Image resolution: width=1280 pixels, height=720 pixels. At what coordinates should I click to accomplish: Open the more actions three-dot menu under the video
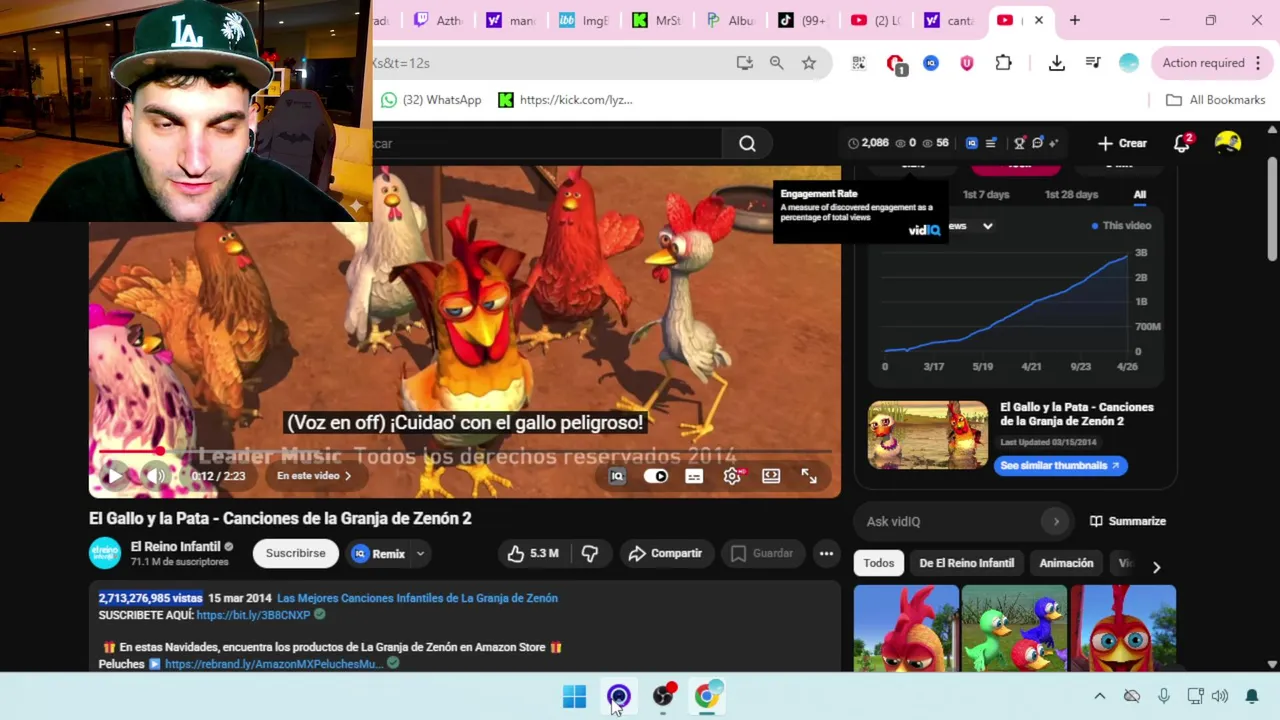click(x=826, y=553)
